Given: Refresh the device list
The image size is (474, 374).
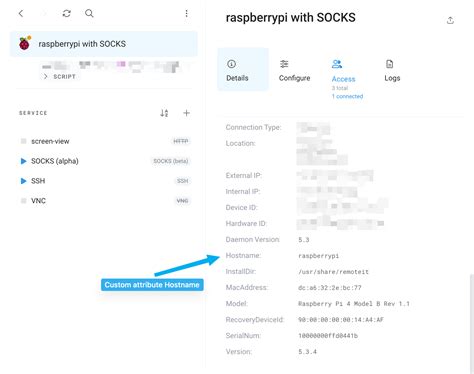Looking at the screenshot, I should click(66, 13).
